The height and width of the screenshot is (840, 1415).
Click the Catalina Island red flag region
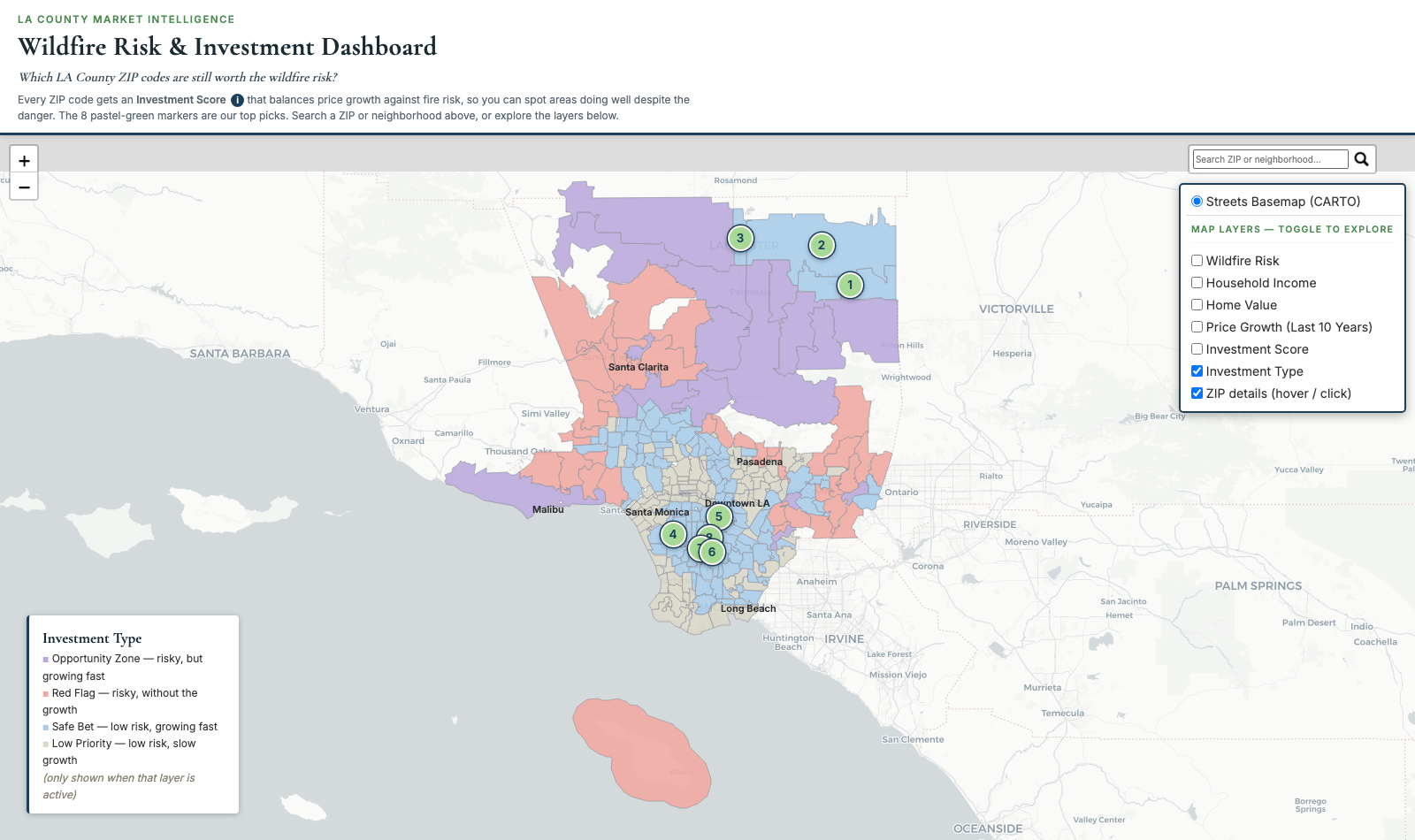coord(641,752)
